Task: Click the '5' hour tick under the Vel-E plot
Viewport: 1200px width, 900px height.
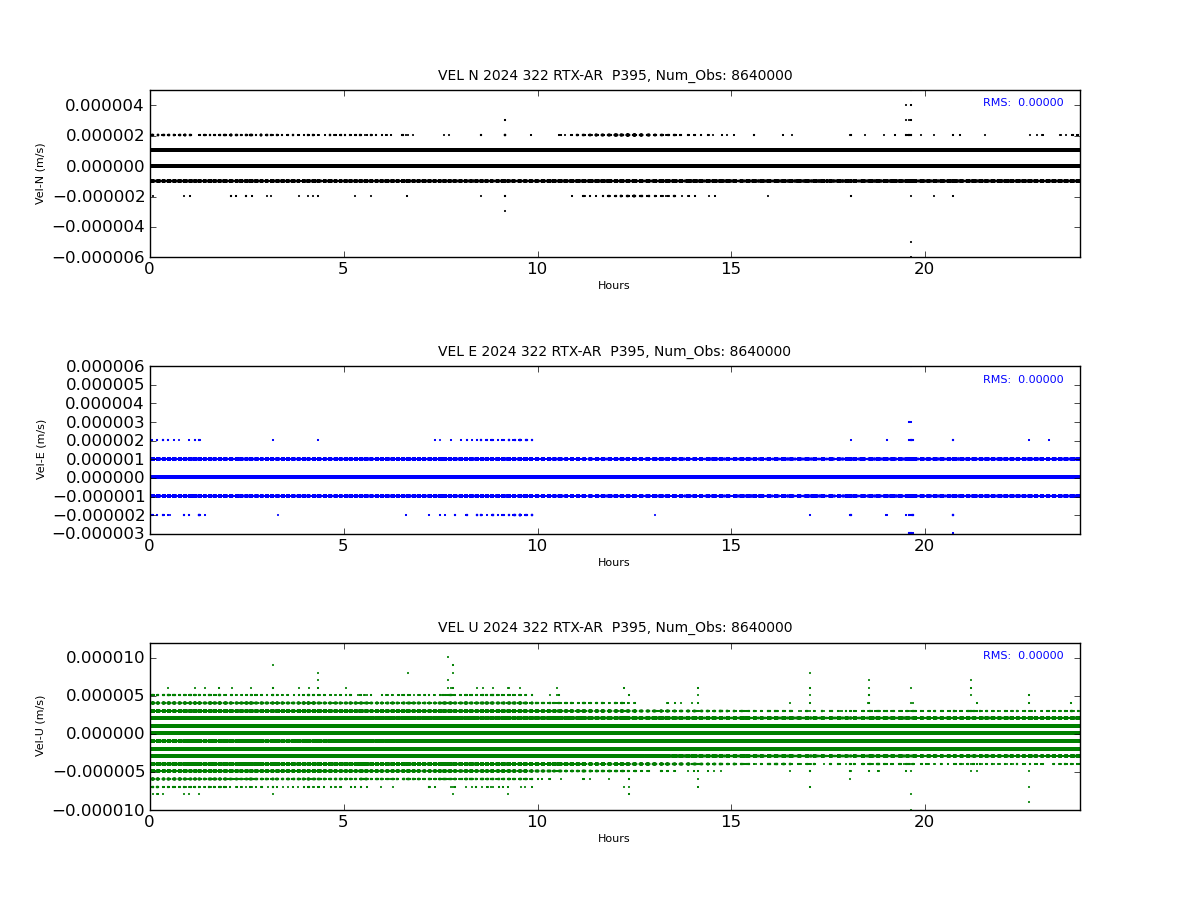Action: (344, 546)
